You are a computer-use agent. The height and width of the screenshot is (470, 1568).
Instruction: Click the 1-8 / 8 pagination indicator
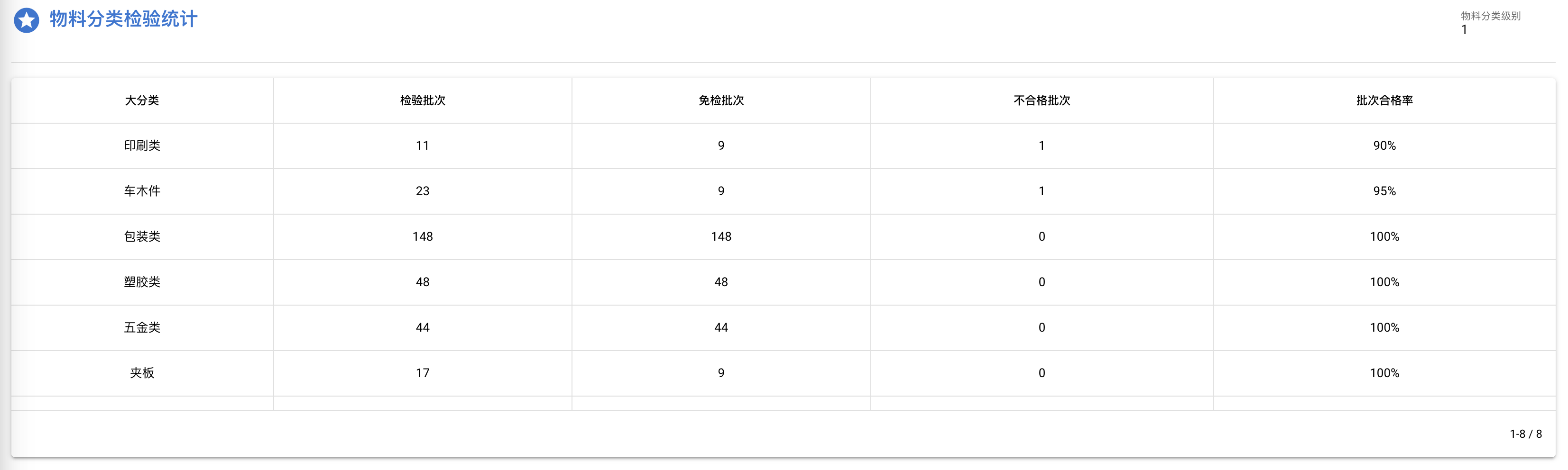click(1525, 434)
